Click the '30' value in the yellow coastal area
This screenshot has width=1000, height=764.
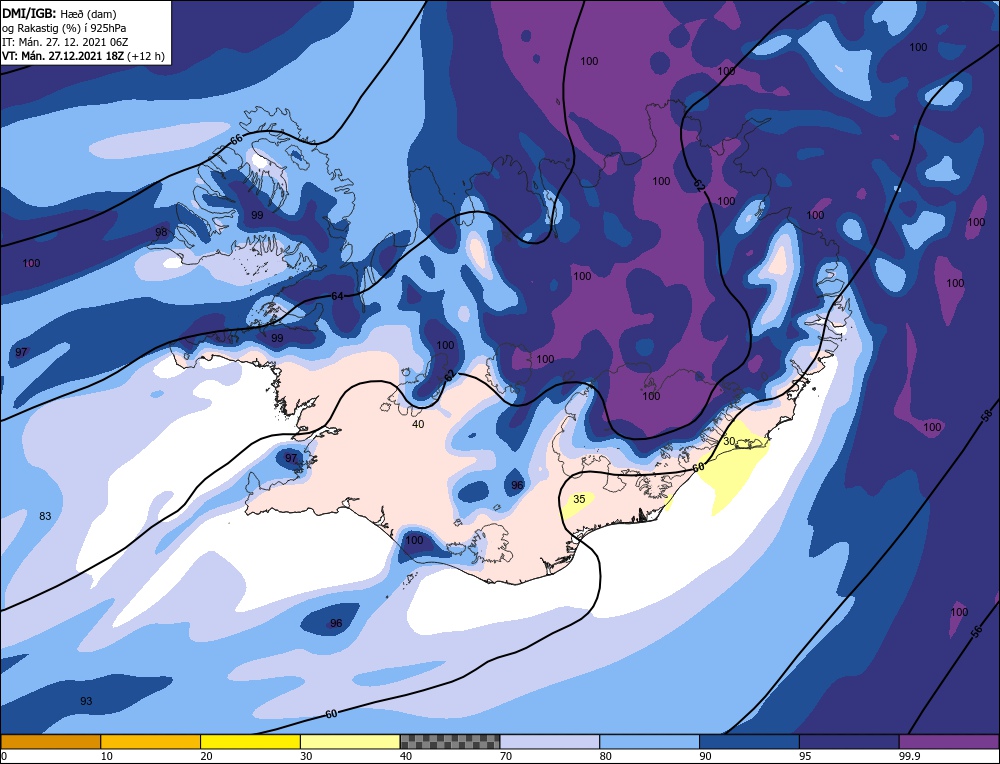click(x=729, y=441)
